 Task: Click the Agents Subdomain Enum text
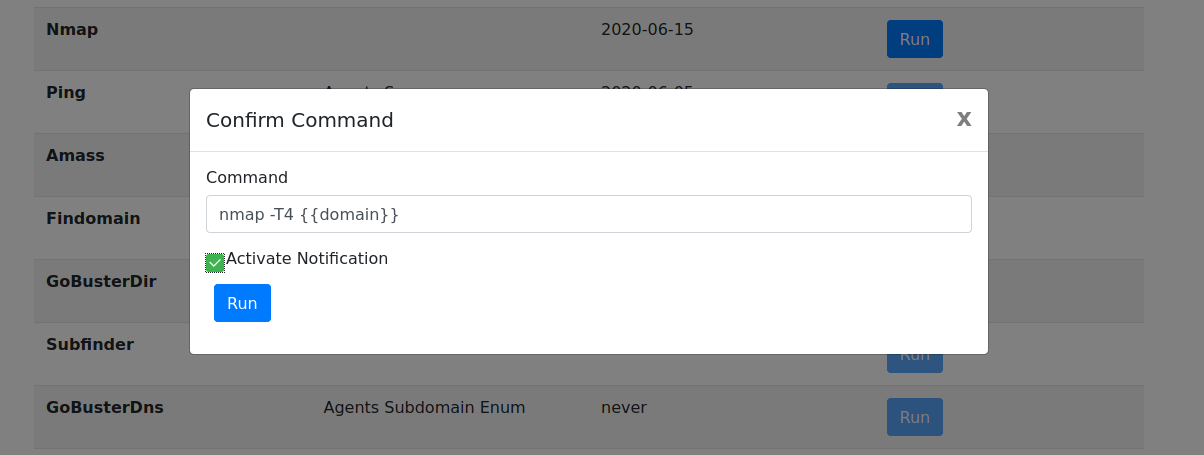coord(424,407)
